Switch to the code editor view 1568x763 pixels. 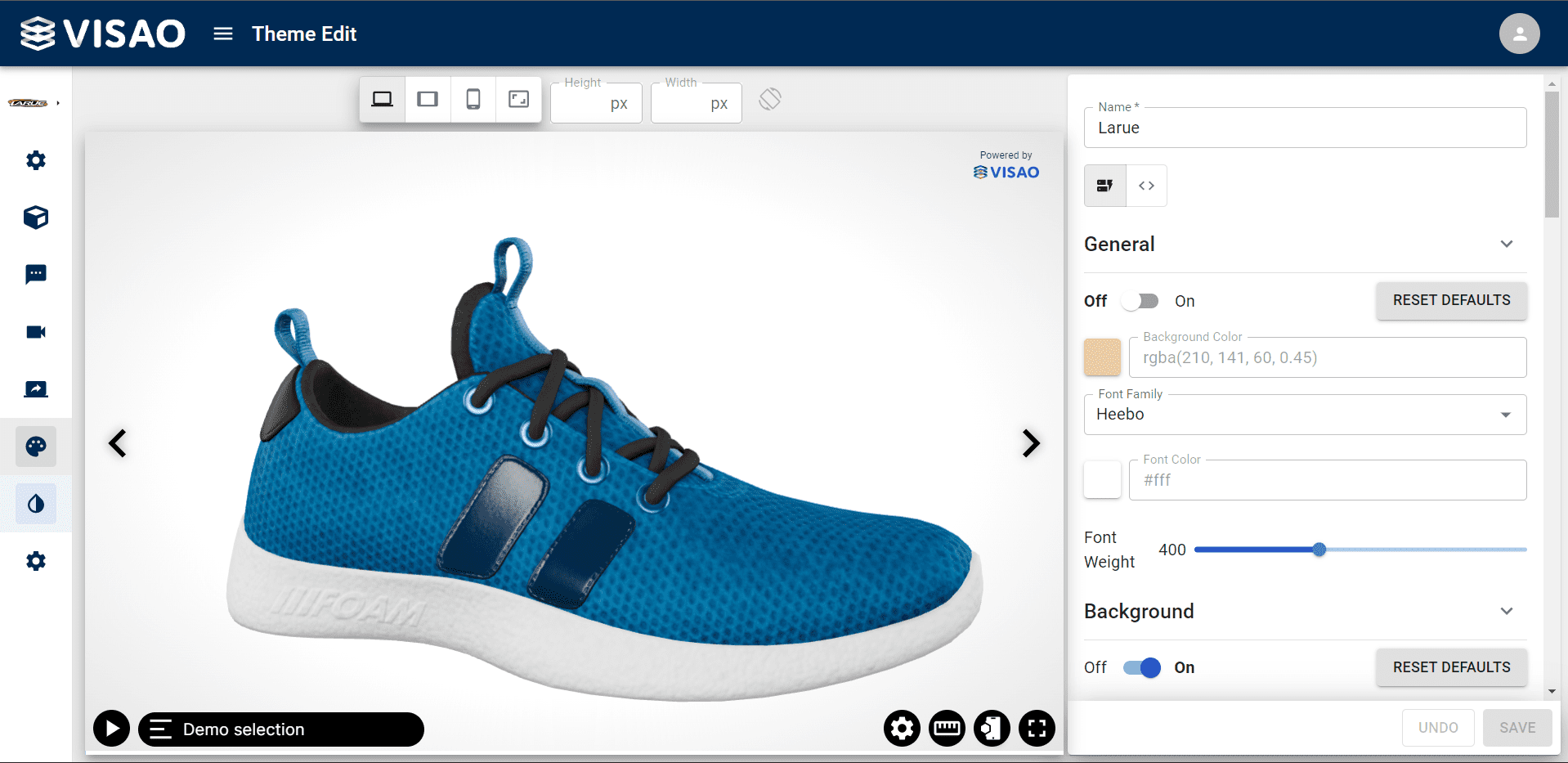click(x=1146, y=186)
